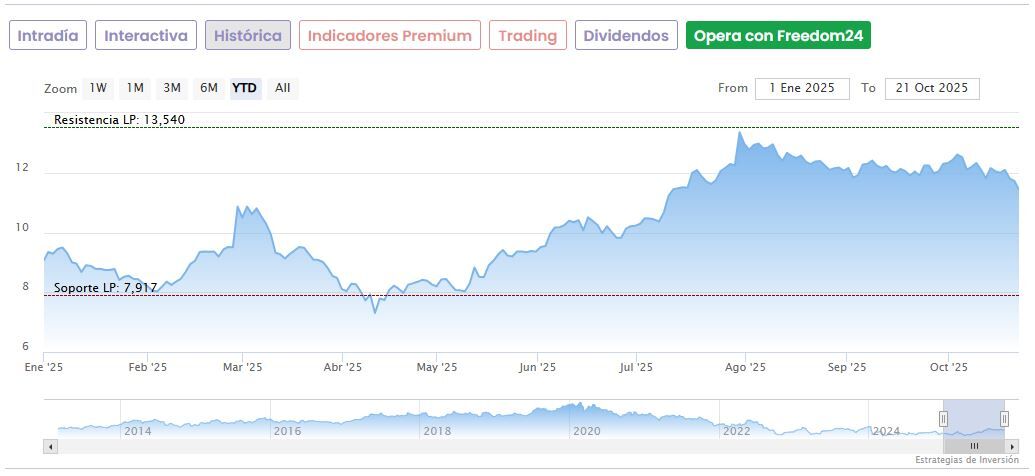View the Dividendos tab
Image resolution: width=1035 pixels, height=476 pixels.
point(626,36)
